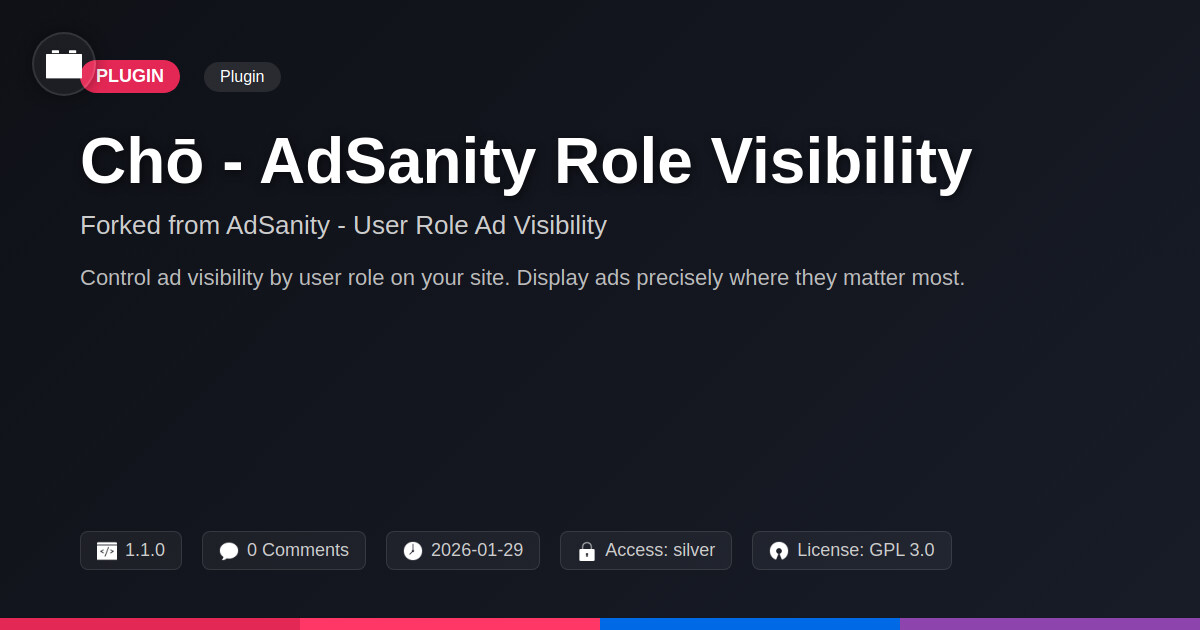Click the 1.1.0 version label
The image size is (1200, 630).
(145, 550)
